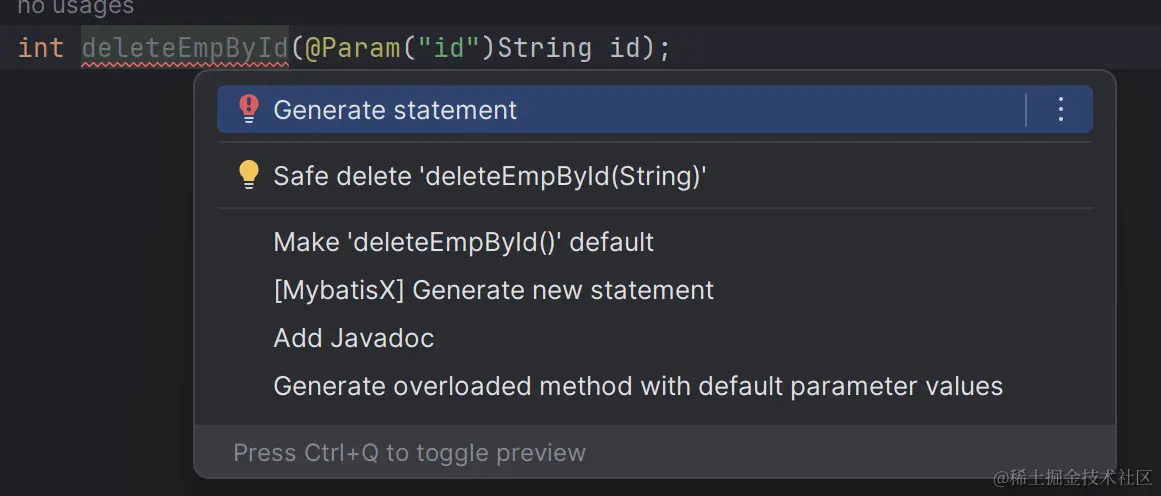Select Generate overloaded method with default values
1161x496 pixels.
pos(637,386)
